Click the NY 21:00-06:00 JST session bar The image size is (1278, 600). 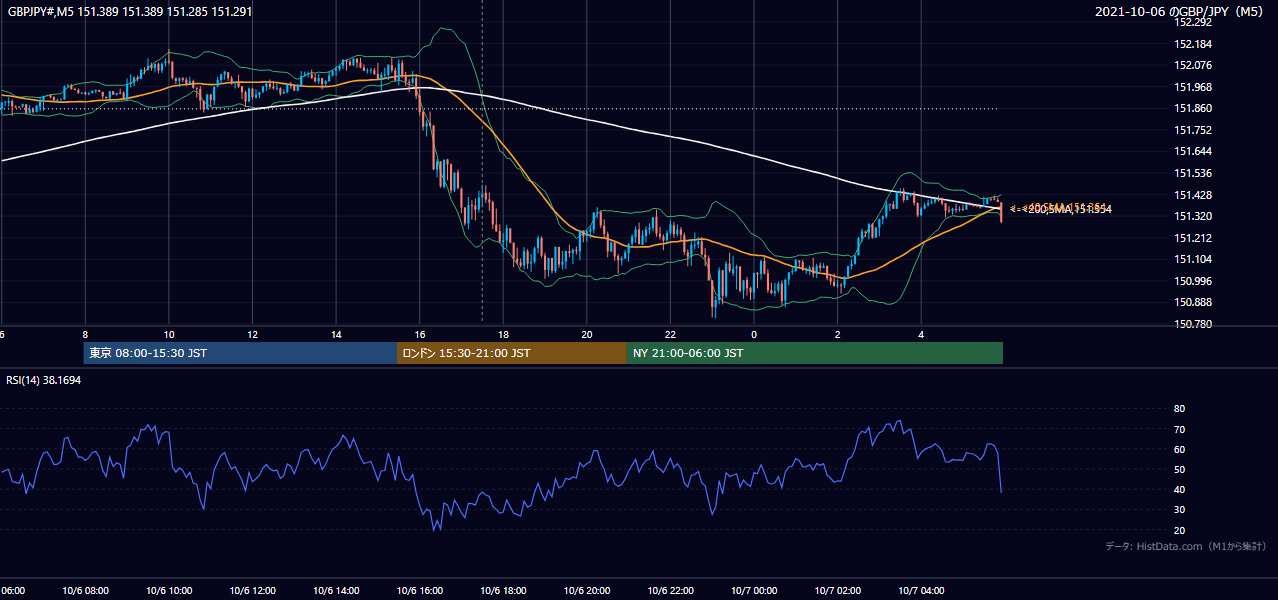pos(815,353)
